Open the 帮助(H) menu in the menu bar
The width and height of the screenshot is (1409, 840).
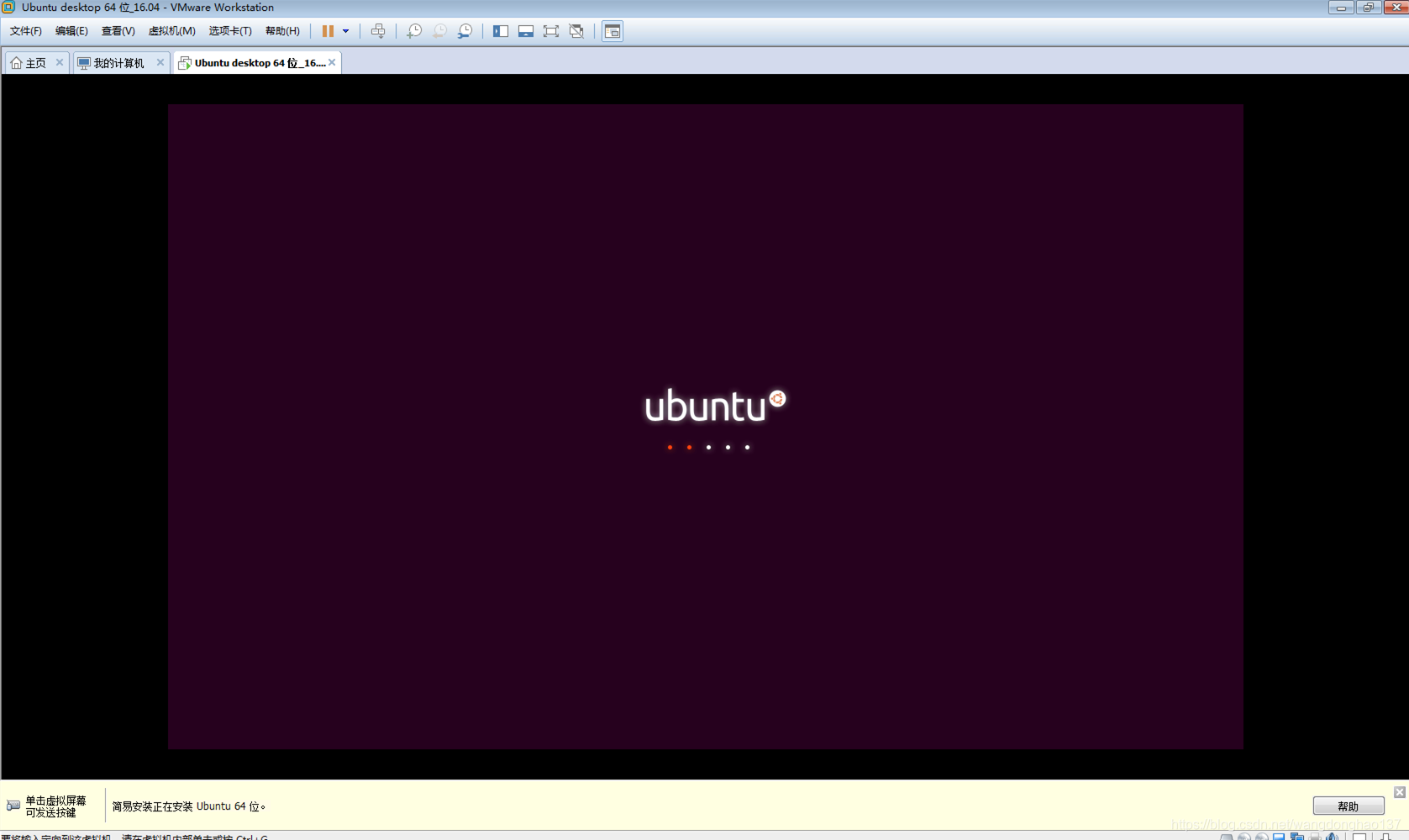[282, 31]
